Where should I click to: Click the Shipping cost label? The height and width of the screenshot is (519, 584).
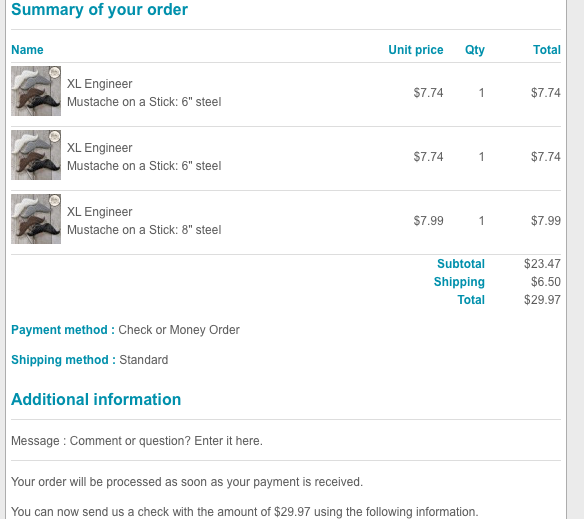click(459, 282)
